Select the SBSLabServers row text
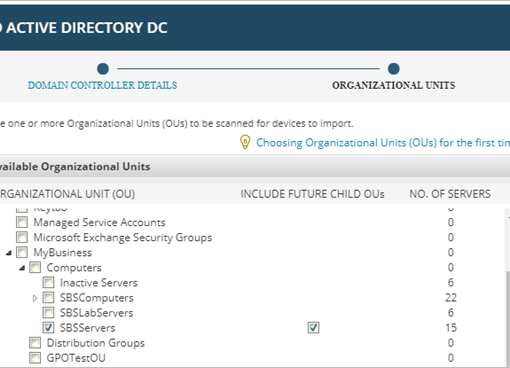The image size is (510, 368). [x=96, y=313]
